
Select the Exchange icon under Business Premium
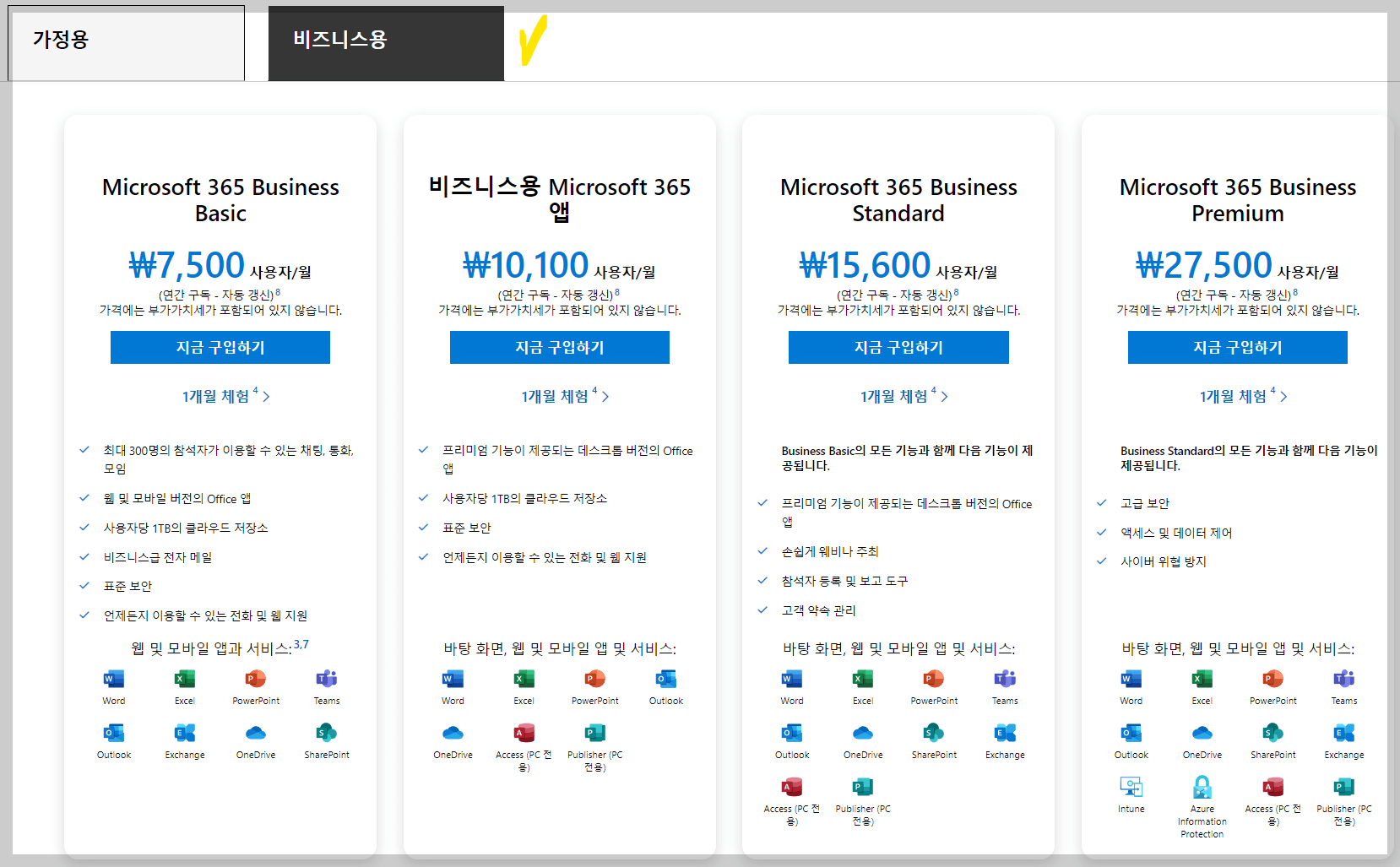(1343, 734)
